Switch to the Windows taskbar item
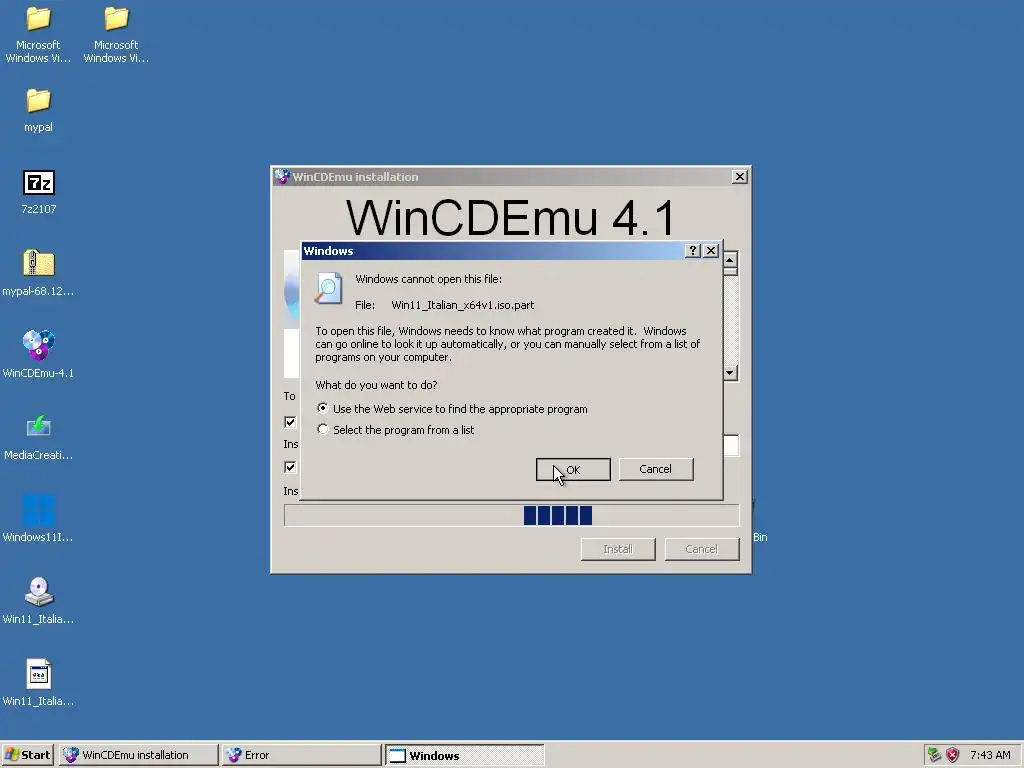1024x768 pixels. [x=464, y=755]
